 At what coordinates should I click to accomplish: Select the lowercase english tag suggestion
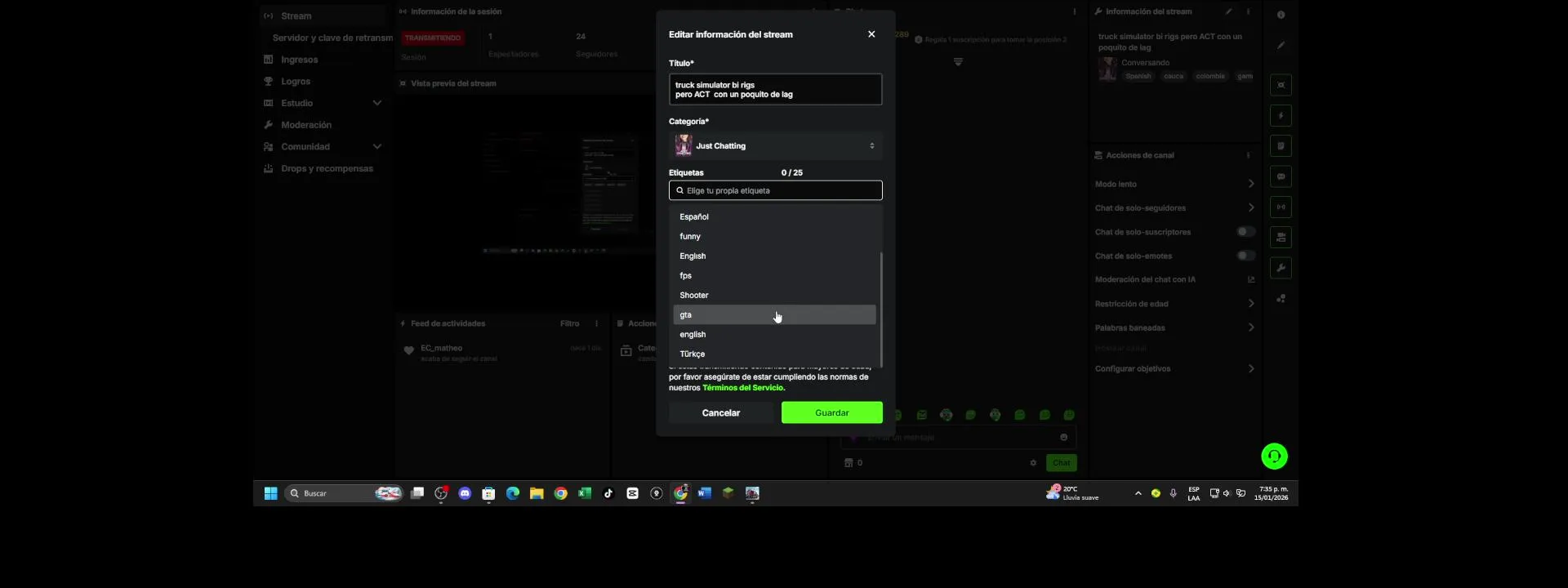click(774, 334)
